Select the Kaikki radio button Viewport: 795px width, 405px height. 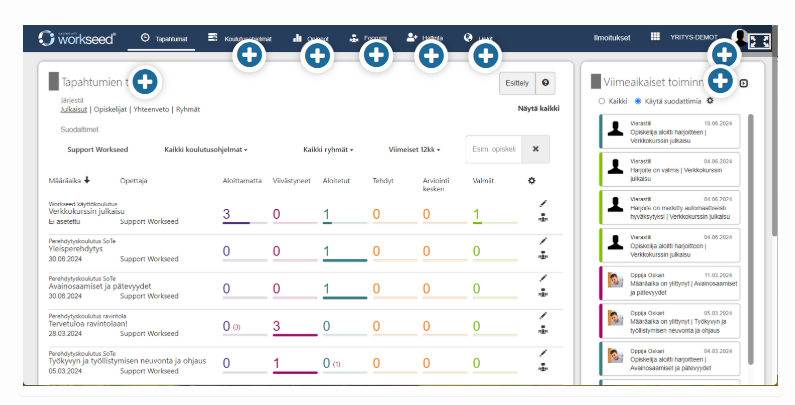pos(601,101)
